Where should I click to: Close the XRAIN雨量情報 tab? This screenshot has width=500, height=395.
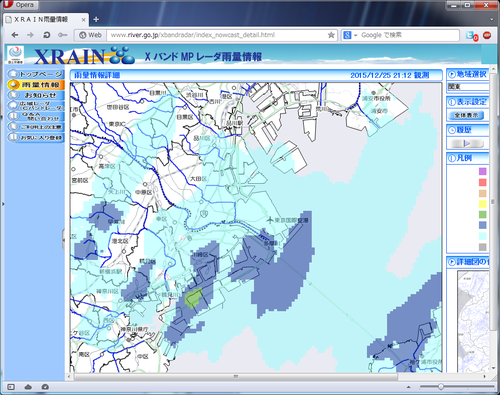click(x=83, y=20)
